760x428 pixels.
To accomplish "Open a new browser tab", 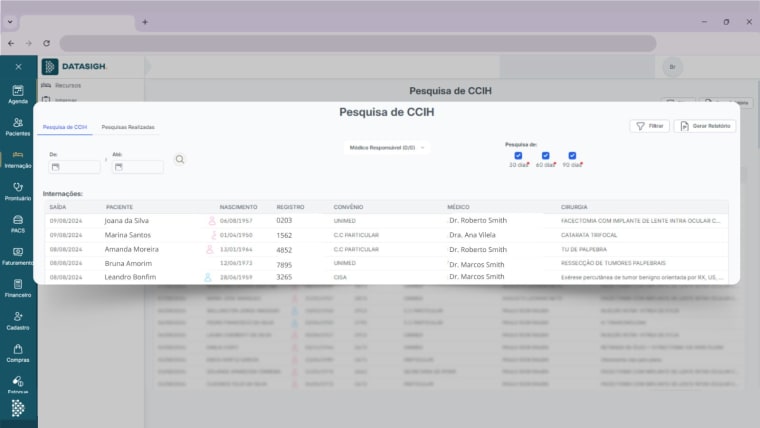I will pos(145,22).
